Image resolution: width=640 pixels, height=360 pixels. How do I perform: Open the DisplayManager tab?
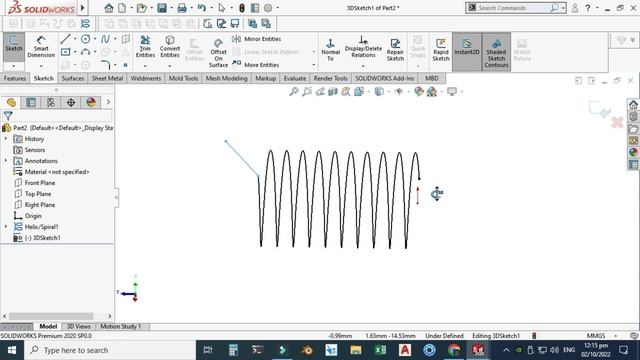pos(91,102)
